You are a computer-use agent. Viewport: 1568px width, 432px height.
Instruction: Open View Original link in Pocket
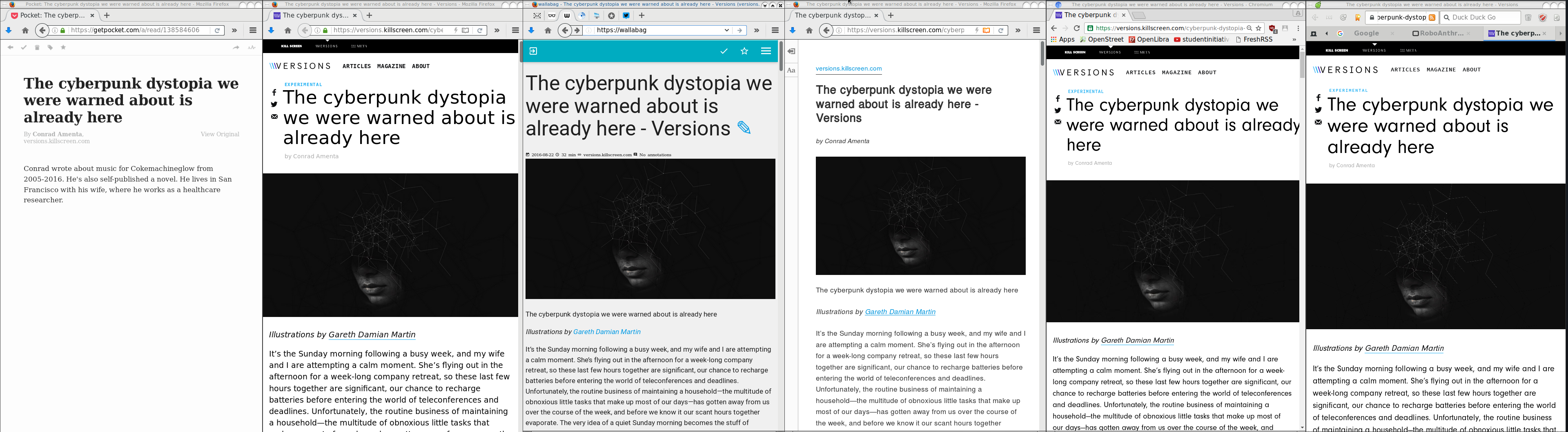[220, 134]
